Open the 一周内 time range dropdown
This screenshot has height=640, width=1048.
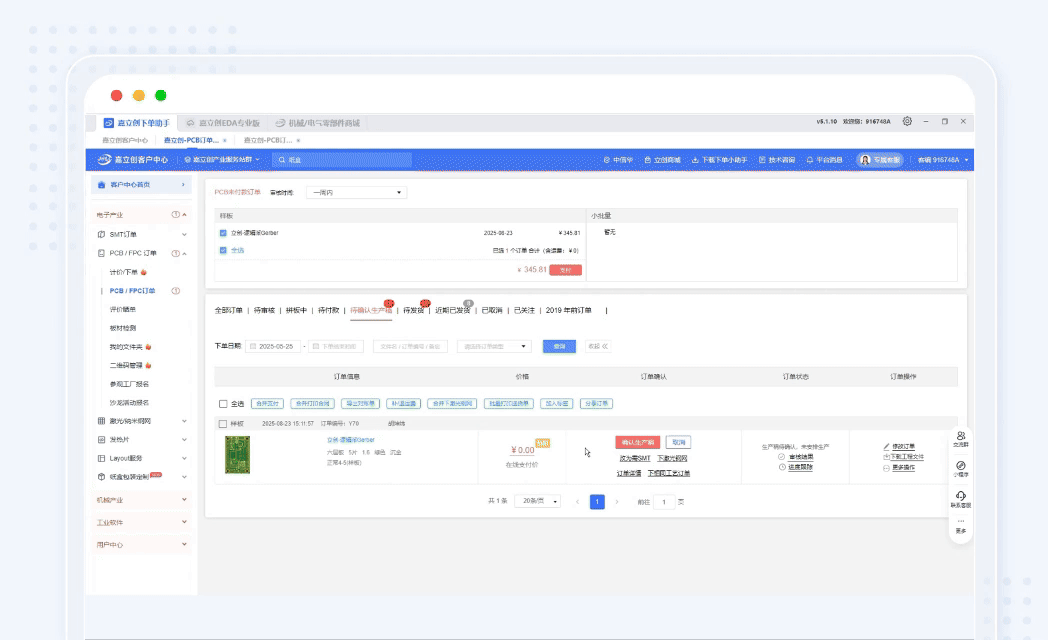[x=356, y=192]
